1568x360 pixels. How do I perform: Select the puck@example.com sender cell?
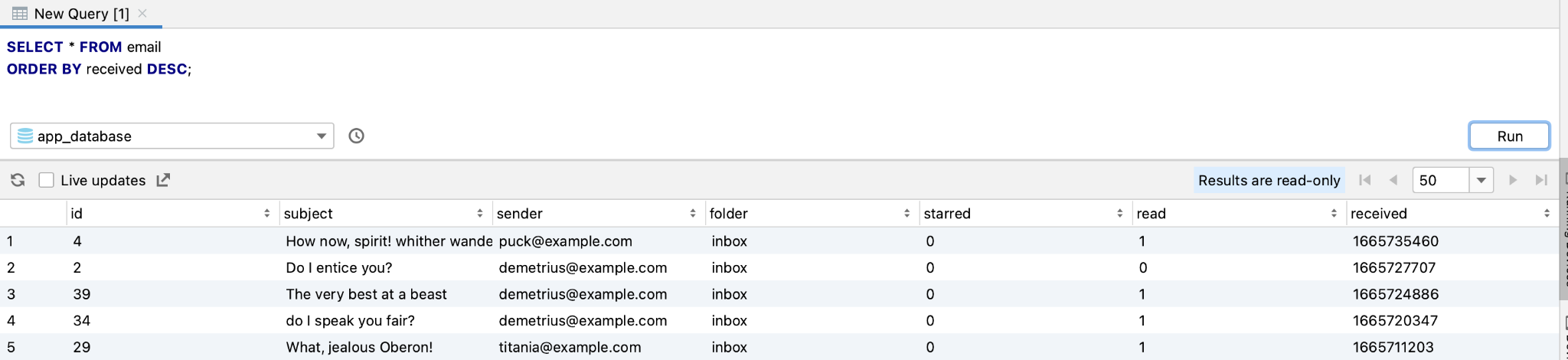(x=566, y=241)
